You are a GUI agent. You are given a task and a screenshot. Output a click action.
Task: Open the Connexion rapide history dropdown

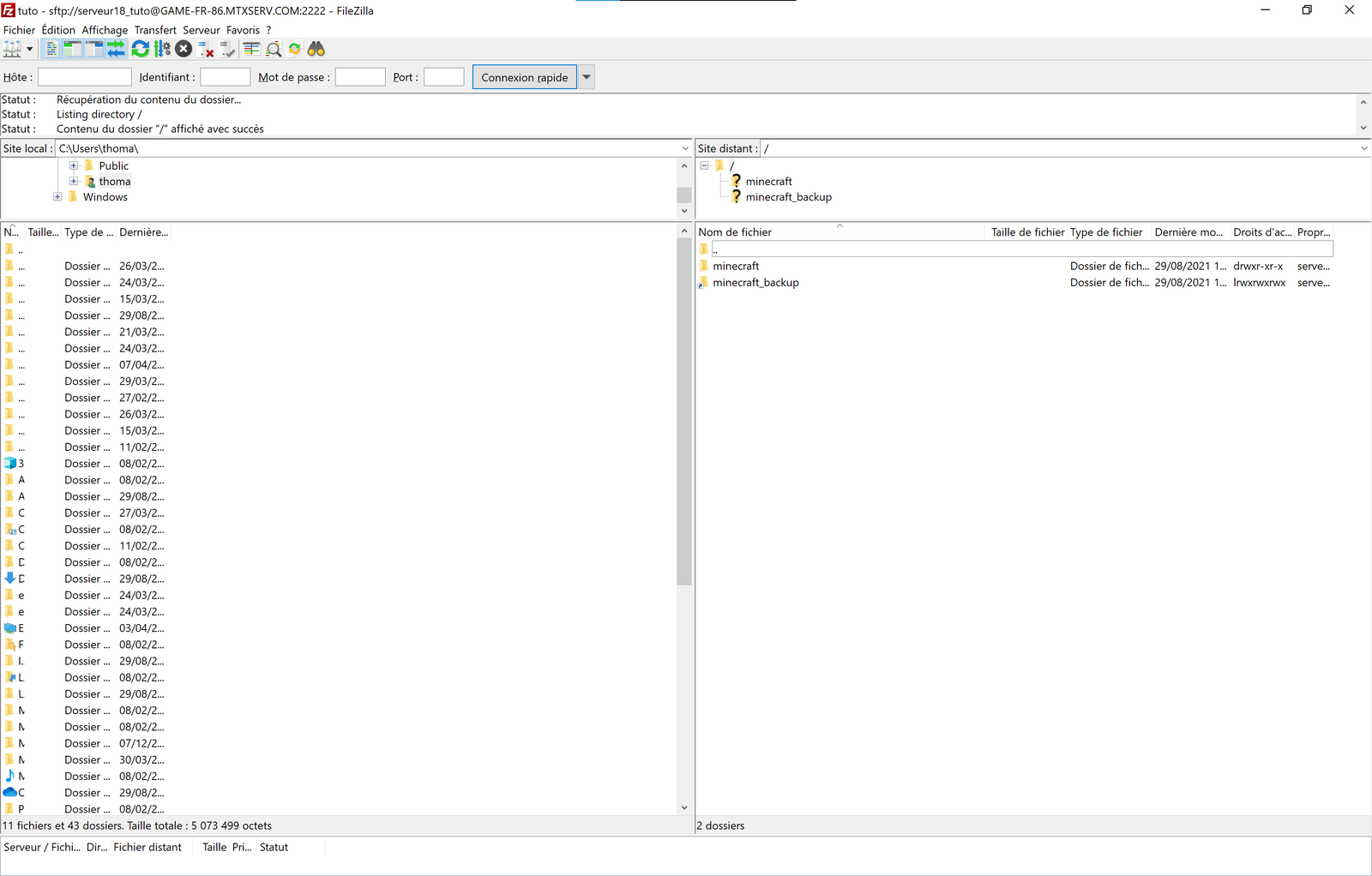[x=587, y=77]
